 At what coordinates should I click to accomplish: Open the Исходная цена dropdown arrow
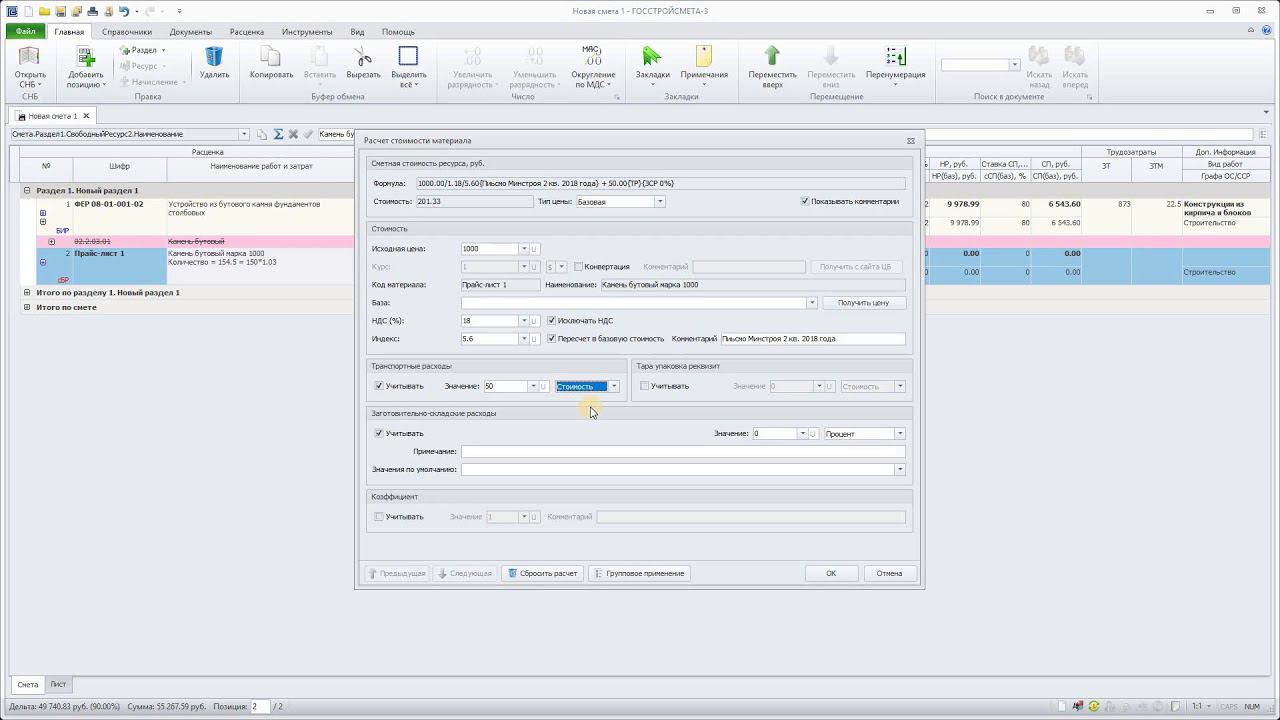523,249
